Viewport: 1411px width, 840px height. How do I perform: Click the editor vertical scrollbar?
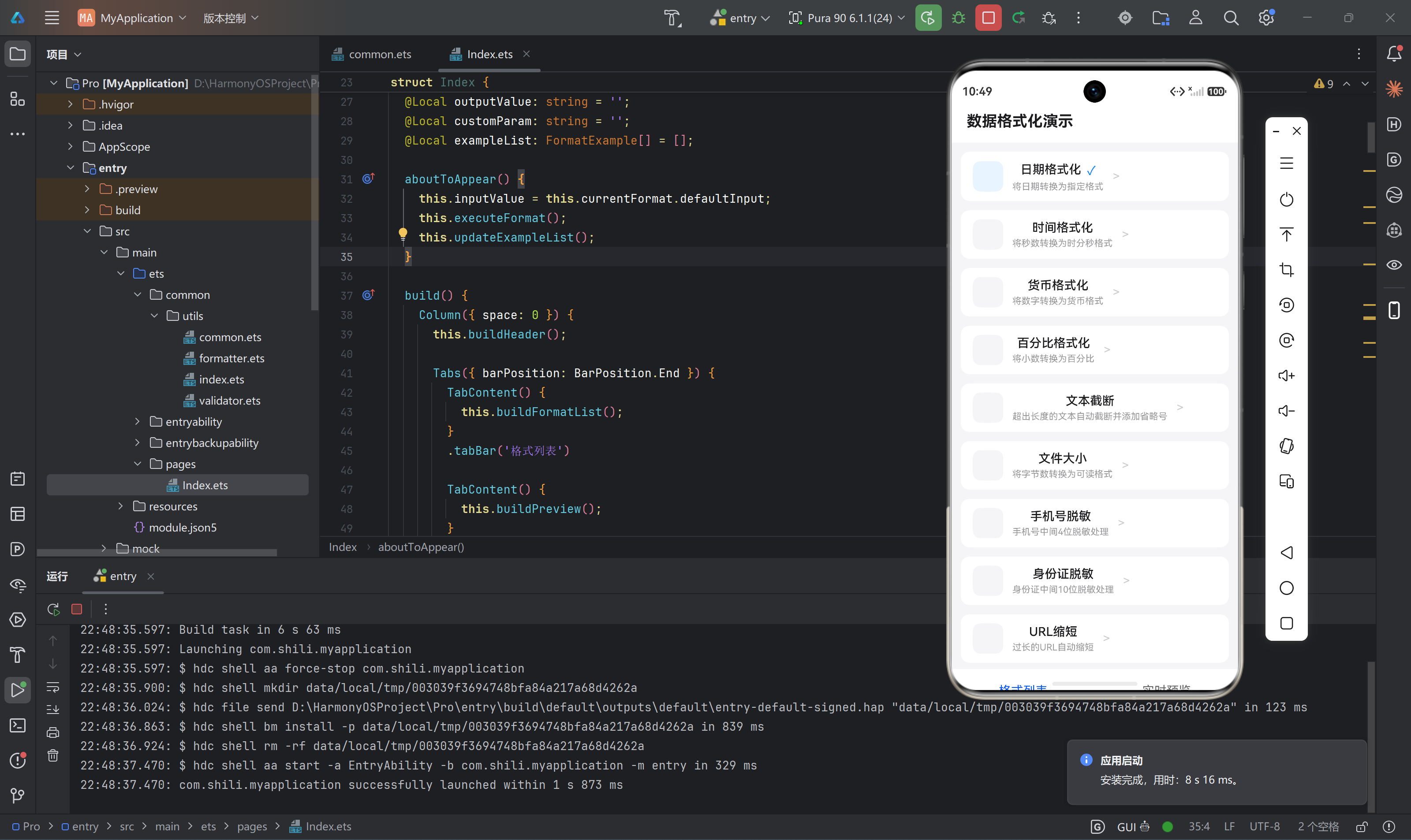[x=1371, y=138]
